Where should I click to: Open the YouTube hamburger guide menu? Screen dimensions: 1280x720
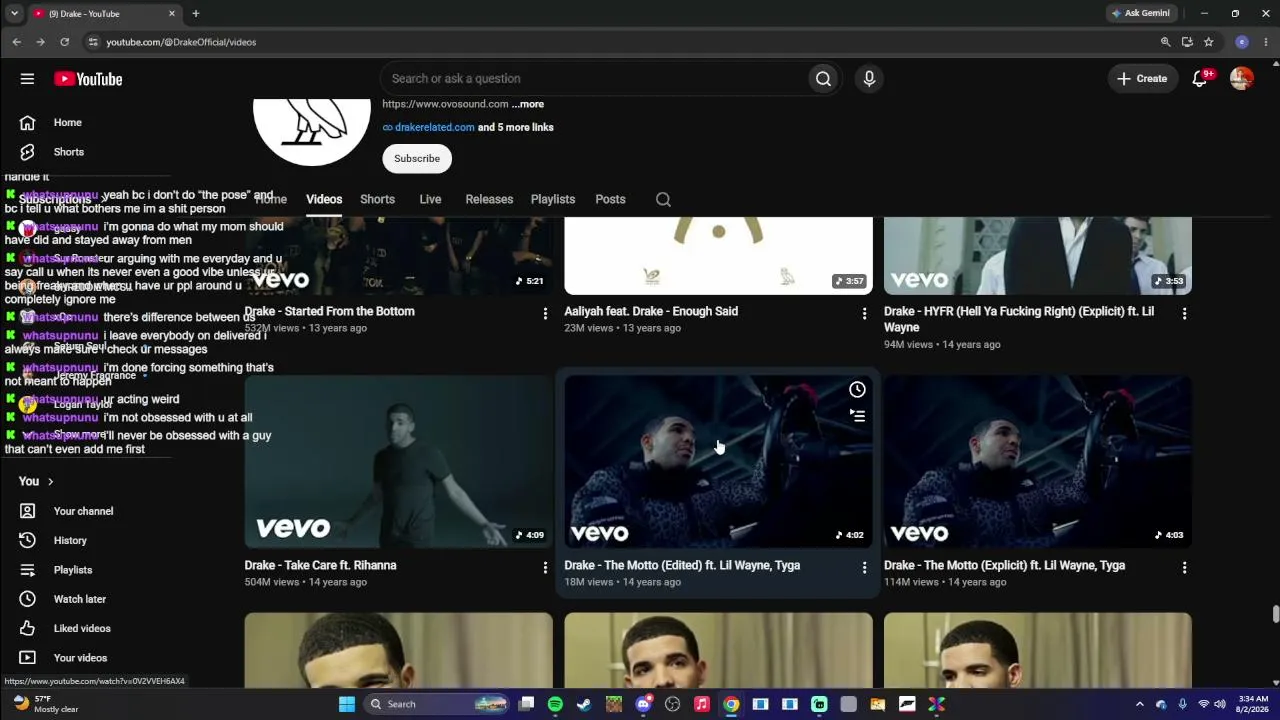point(27,79)
